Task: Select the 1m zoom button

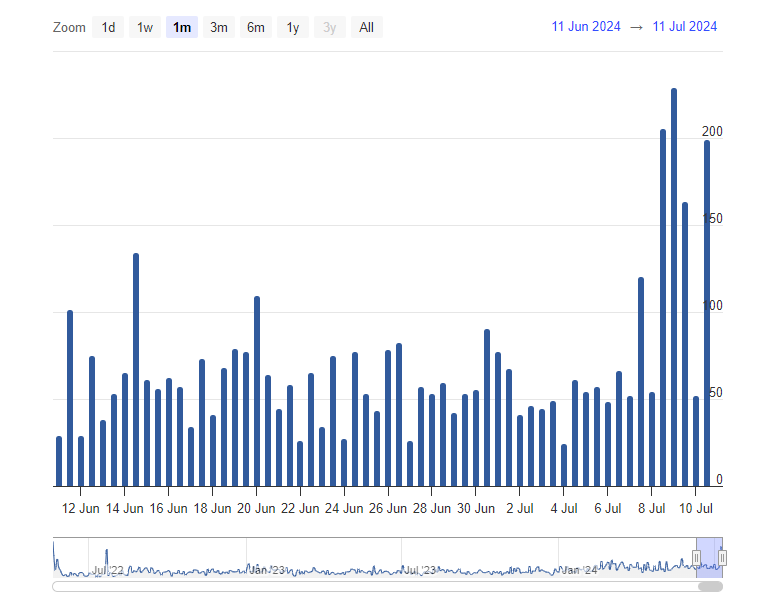Action: click(x=182, y=27)
